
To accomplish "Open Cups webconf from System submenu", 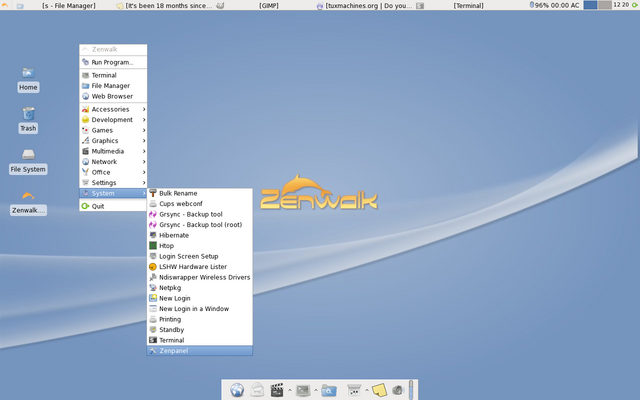I will [200, 204].
